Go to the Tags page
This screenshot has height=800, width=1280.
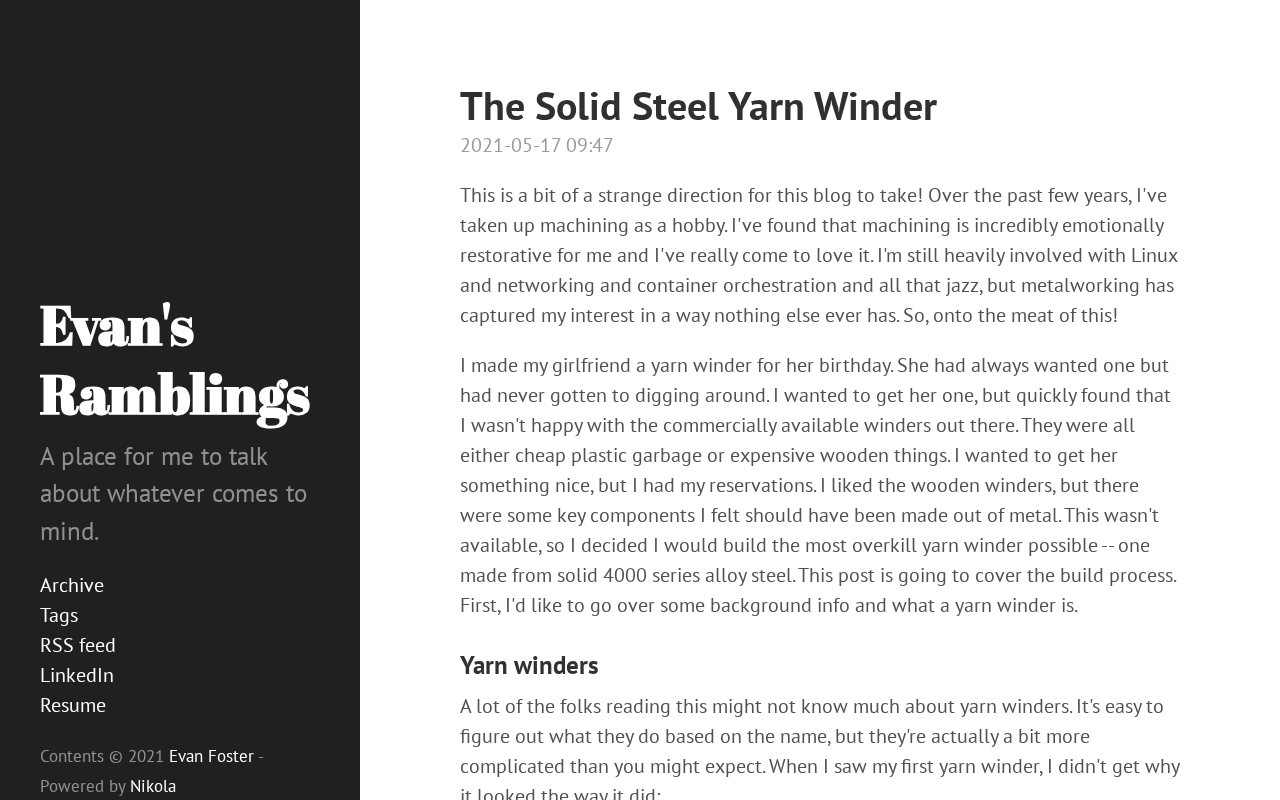click(x=59, y=615)
